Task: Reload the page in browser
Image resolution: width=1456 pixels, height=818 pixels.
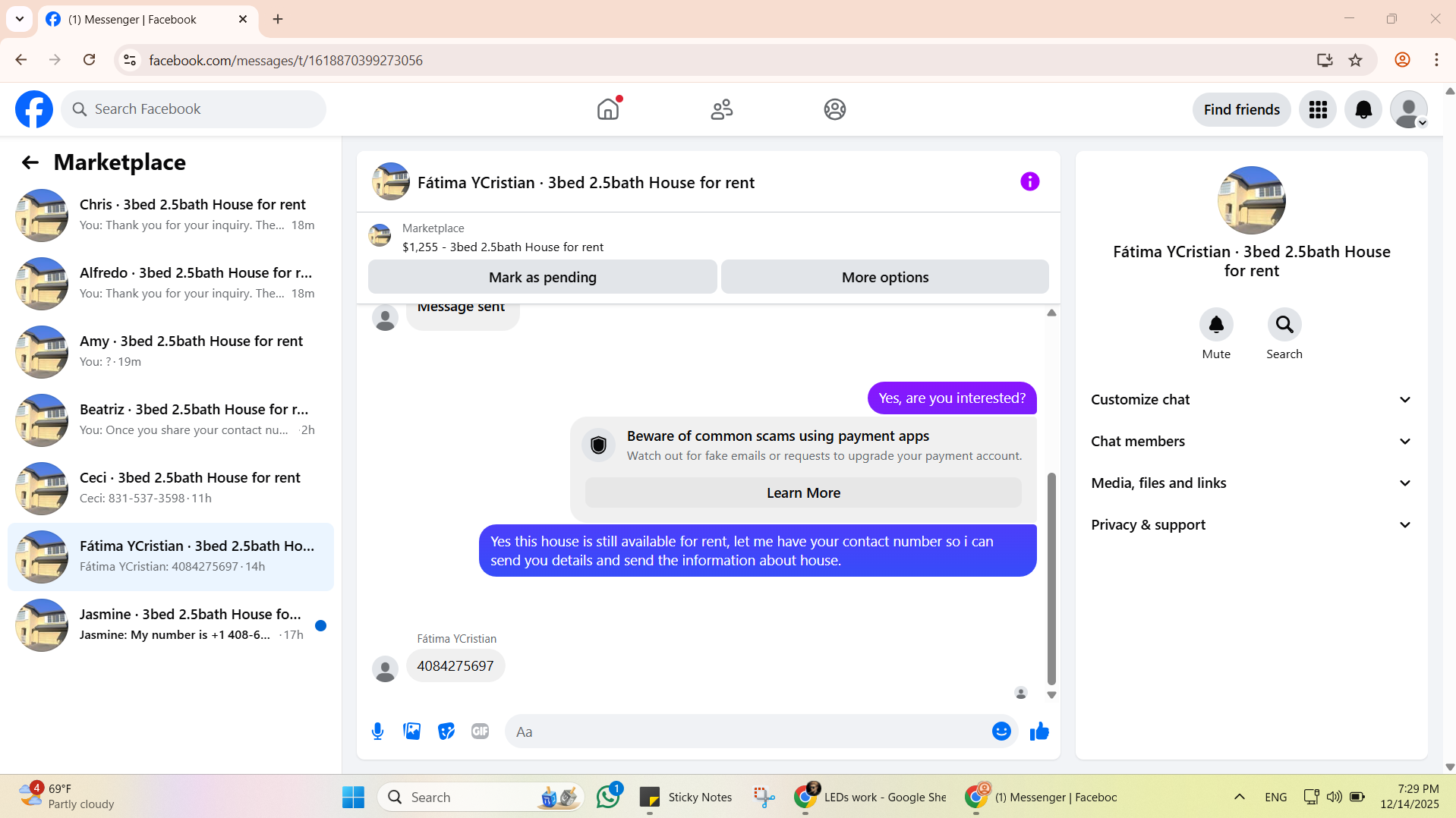Action: tap(89, 60)
